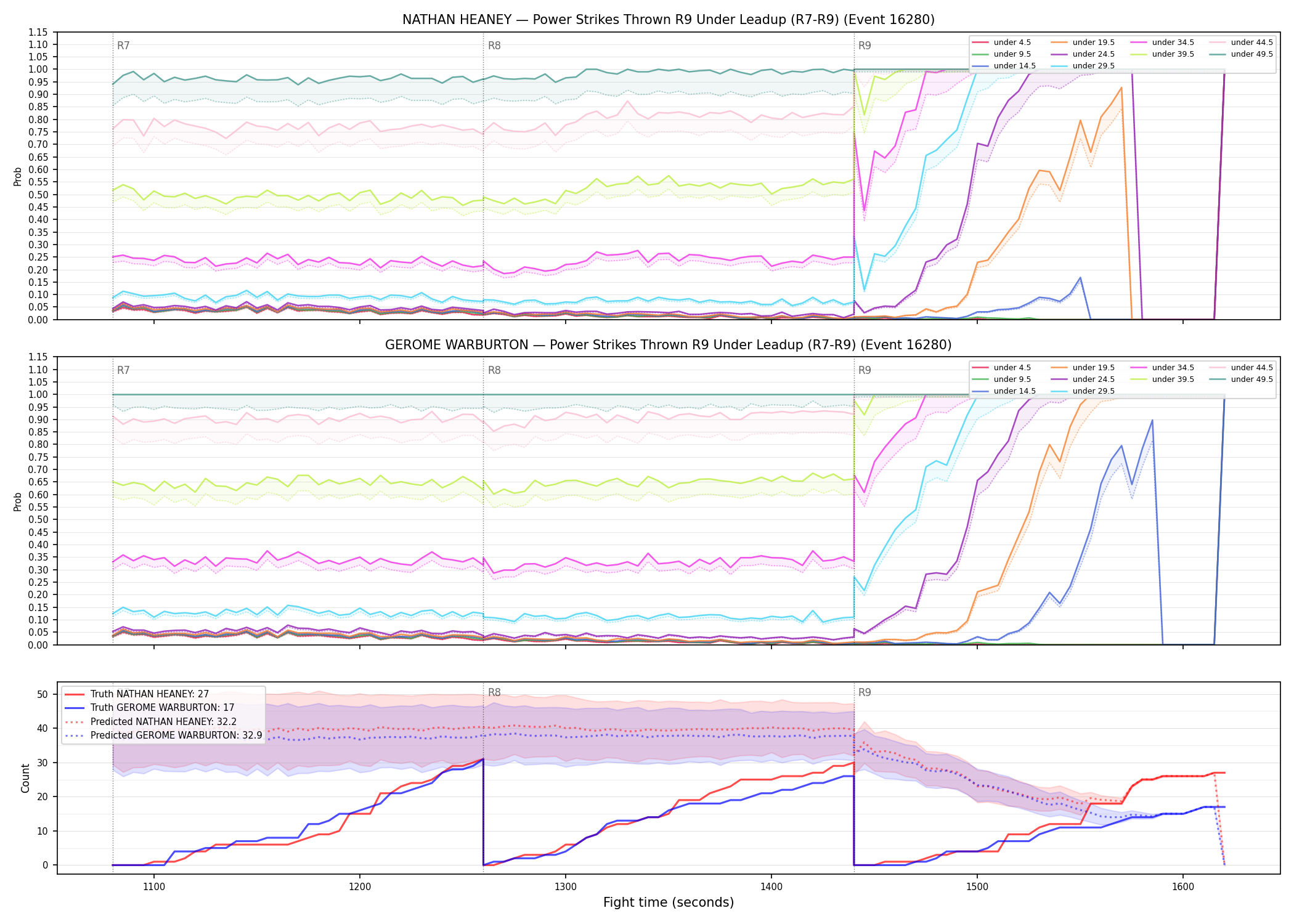Click the R8 round label in Count chart
The width and height of the screenshot is (1294, 924).
[494, 692]
